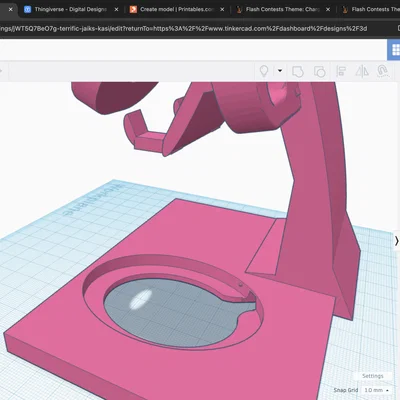Open dropdown arrow beside the lightbulb
The width and height of the screenshot is (400, 400).
tap(280, 71)
